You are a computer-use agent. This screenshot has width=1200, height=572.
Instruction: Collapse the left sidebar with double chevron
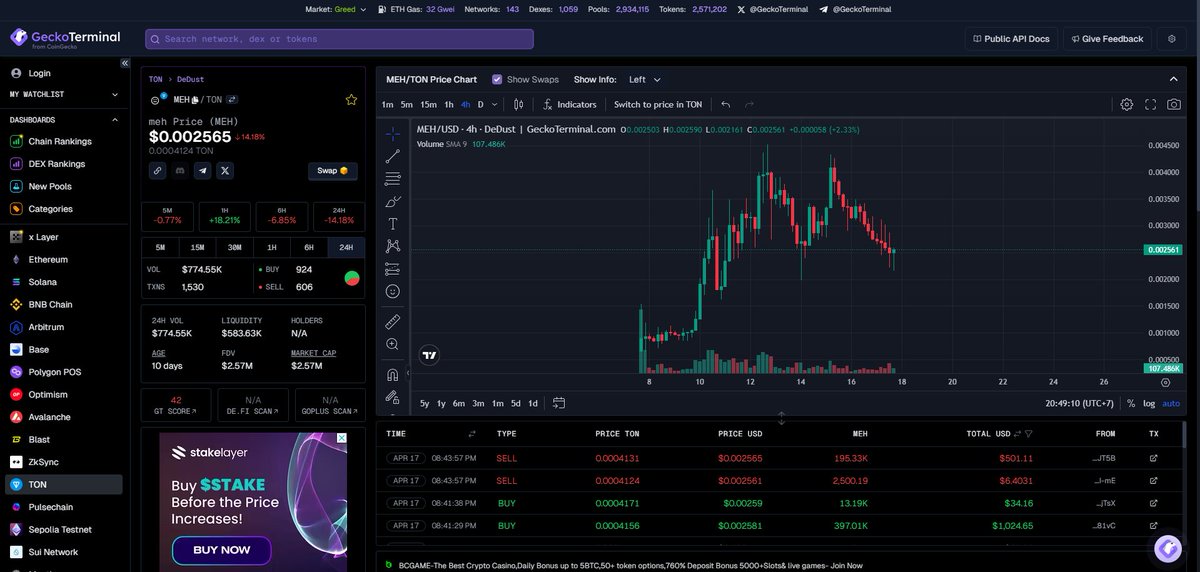[x=125, y=63]
